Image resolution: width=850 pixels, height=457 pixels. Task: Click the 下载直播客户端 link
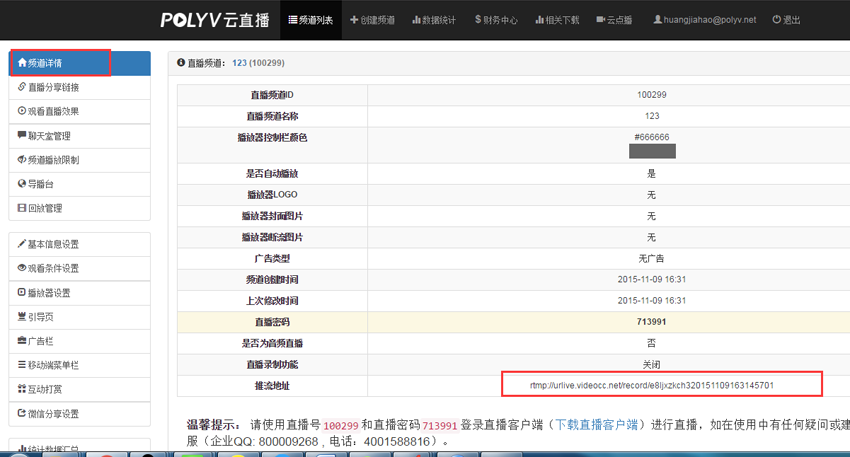tap(598, 426)
